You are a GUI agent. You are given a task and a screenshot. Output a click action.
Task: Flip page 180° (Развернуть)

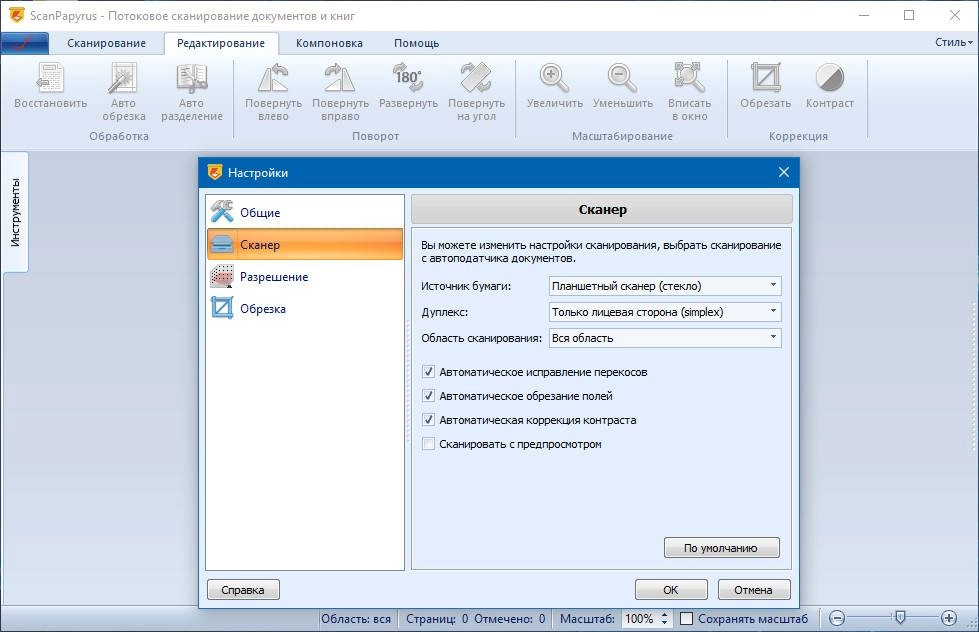pyautogui.click(x=408, y=86)
